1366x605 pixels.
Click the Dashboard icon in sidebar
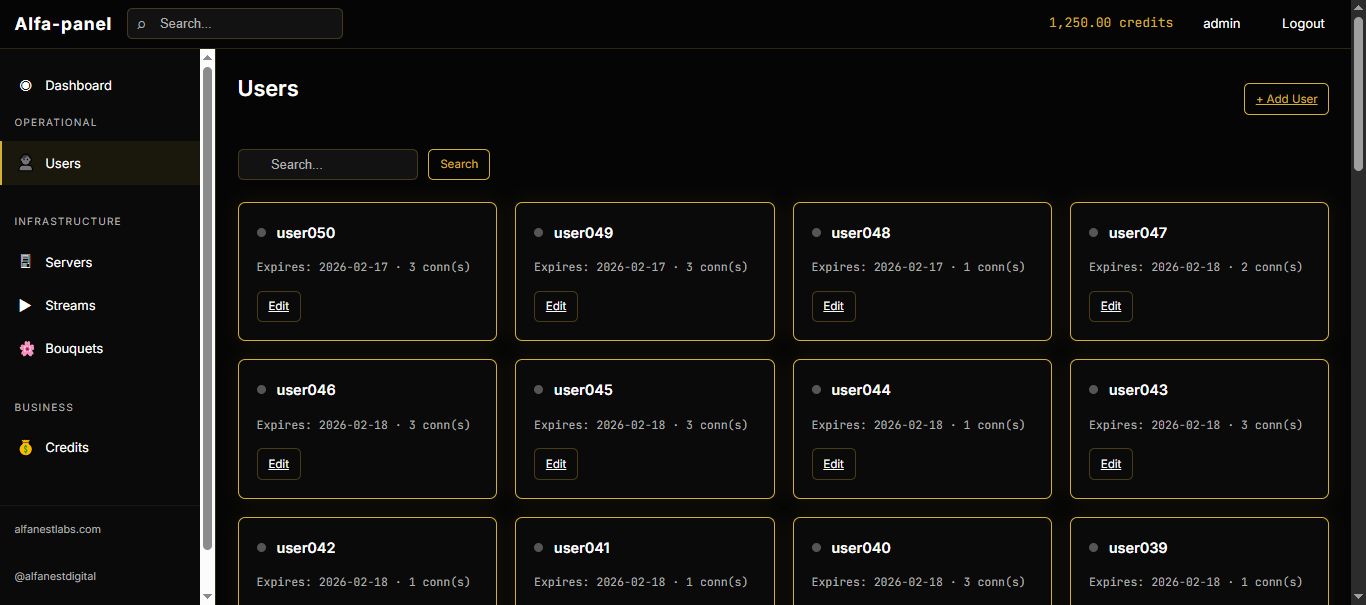[26, 86]
